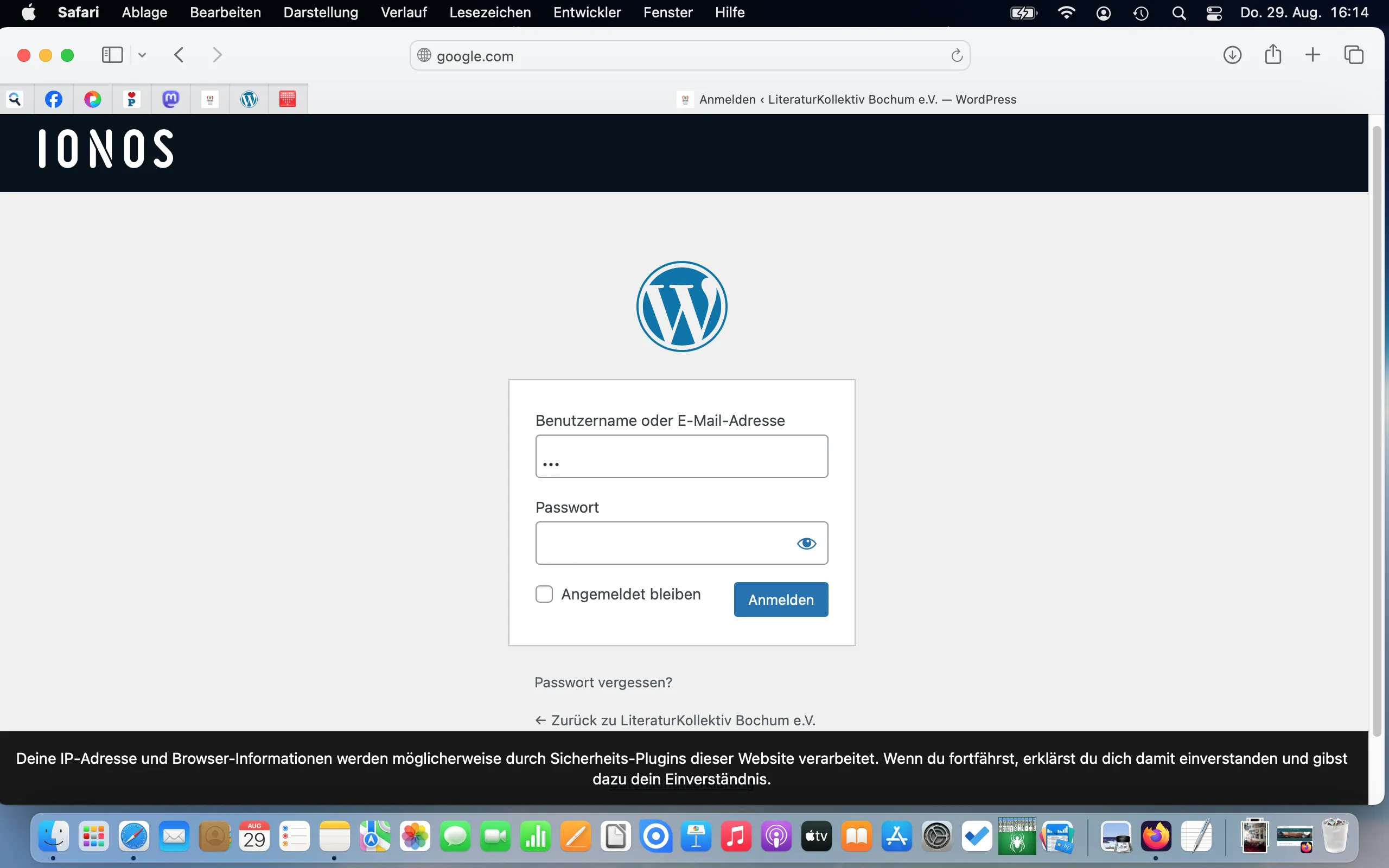Click the date and time in menu bar

(1304, 12)
